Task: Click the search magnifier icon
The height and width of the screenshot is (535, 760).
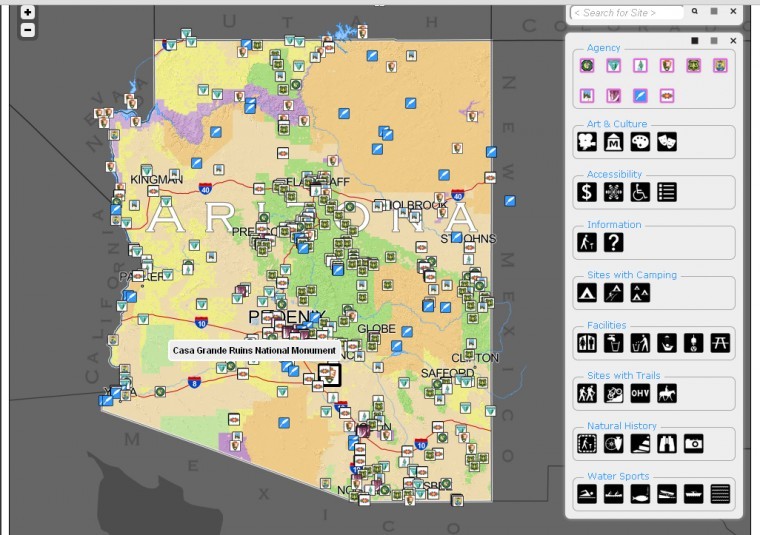Action: (x=695, y=11)
